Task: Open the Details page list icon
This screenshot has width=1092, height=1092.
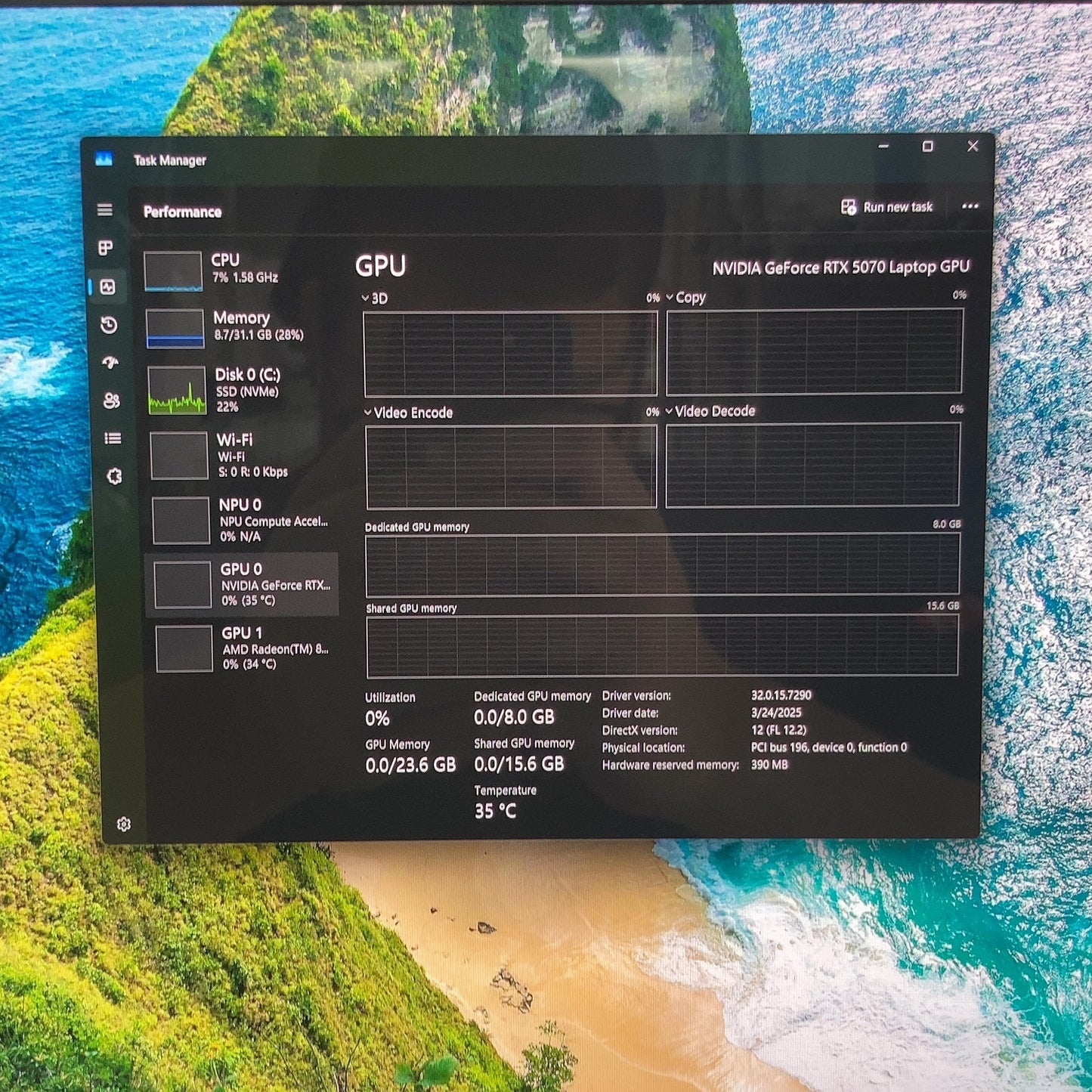Action: coord(113,438)
